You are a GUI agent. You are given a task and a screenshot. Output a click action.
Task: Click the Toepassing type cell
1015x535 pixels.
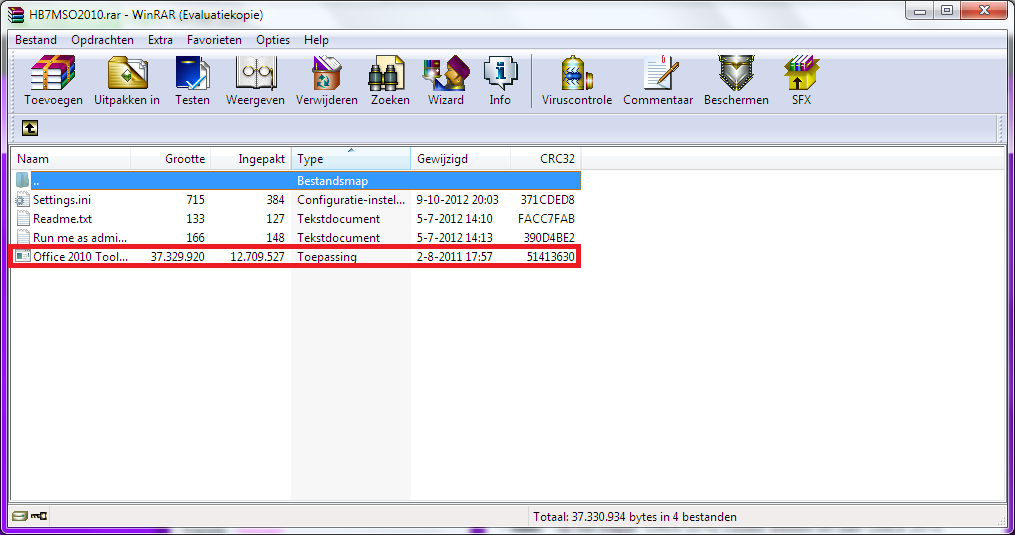click(x=327, y=256)
